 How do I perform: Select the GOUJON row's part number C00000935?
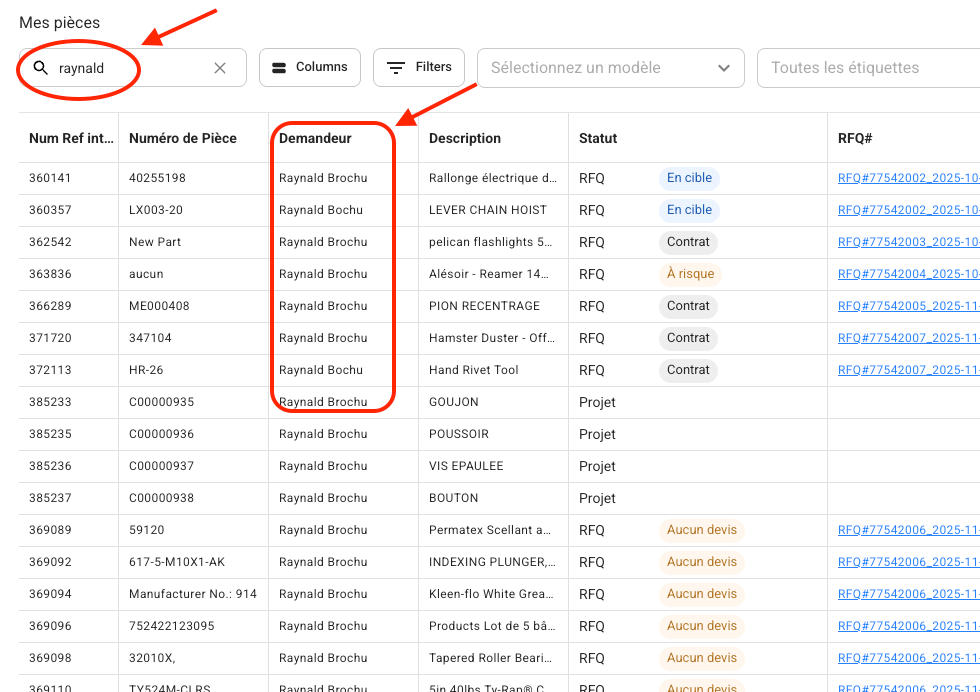point(161,402)
